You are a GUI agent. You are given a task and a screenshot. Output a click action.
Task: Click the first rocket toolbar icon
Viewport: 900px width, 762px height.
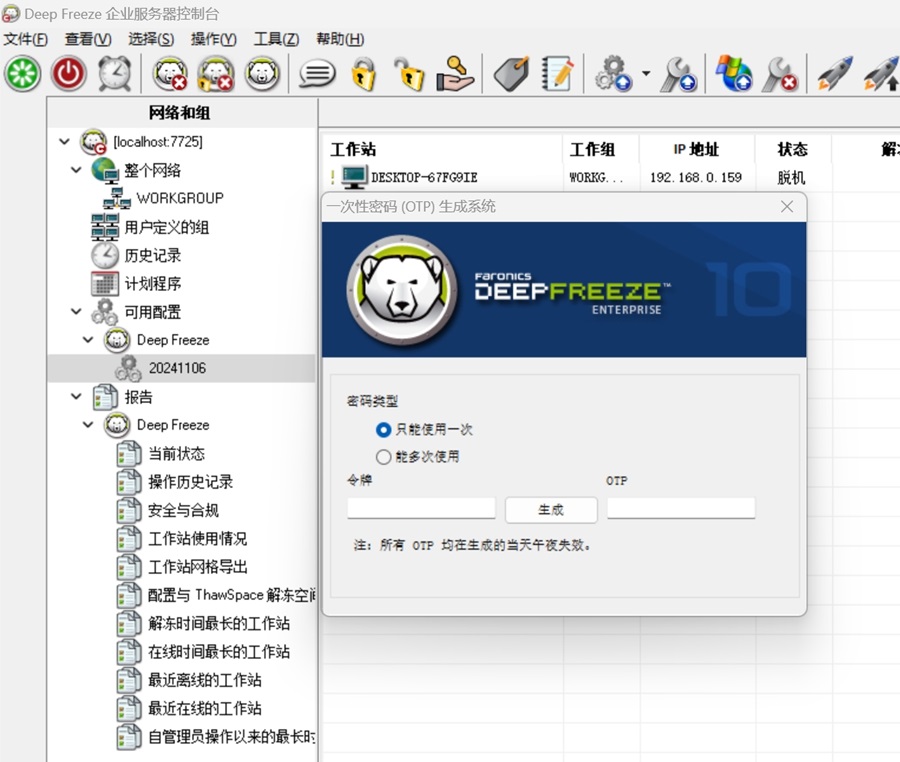(x=835, y=74)
